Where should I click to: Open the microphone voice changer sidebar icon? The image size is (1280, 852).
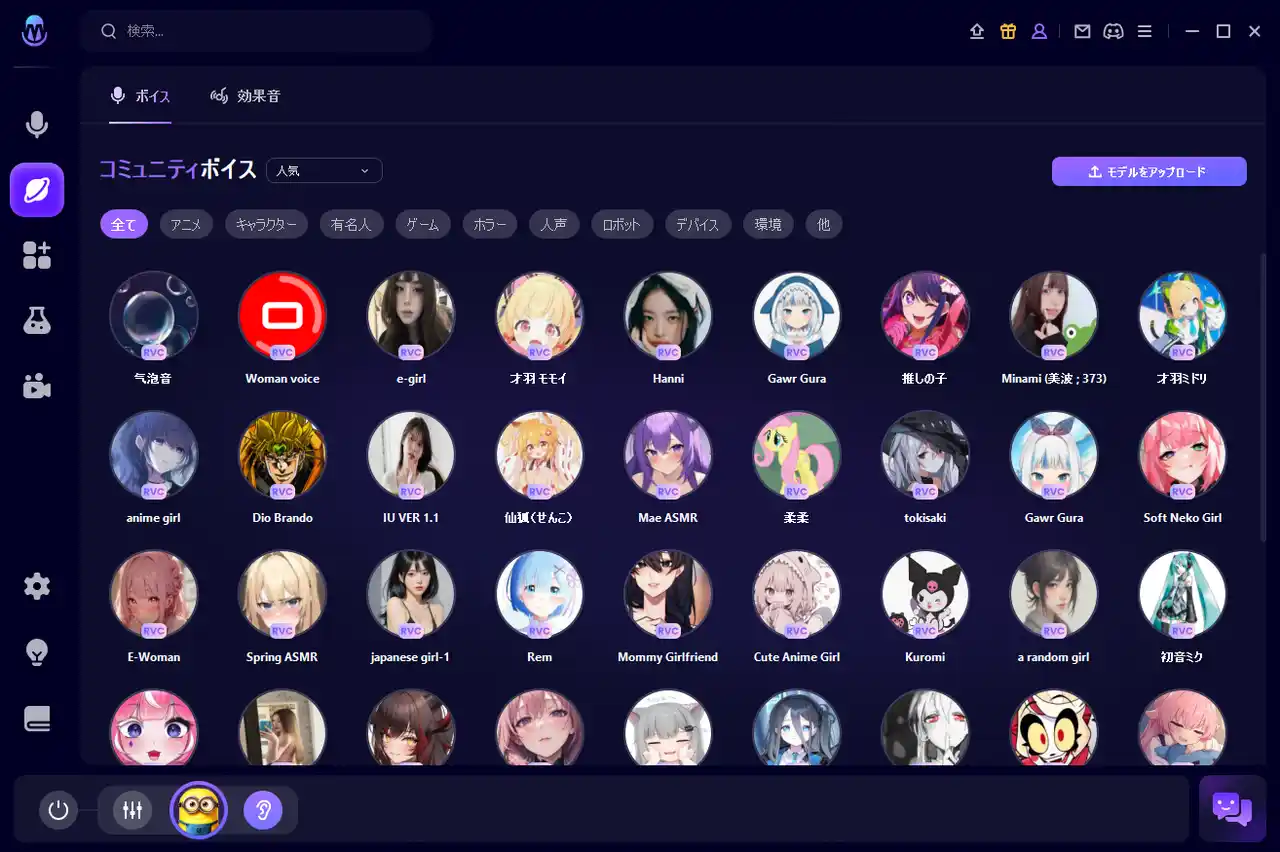point(37,125)
